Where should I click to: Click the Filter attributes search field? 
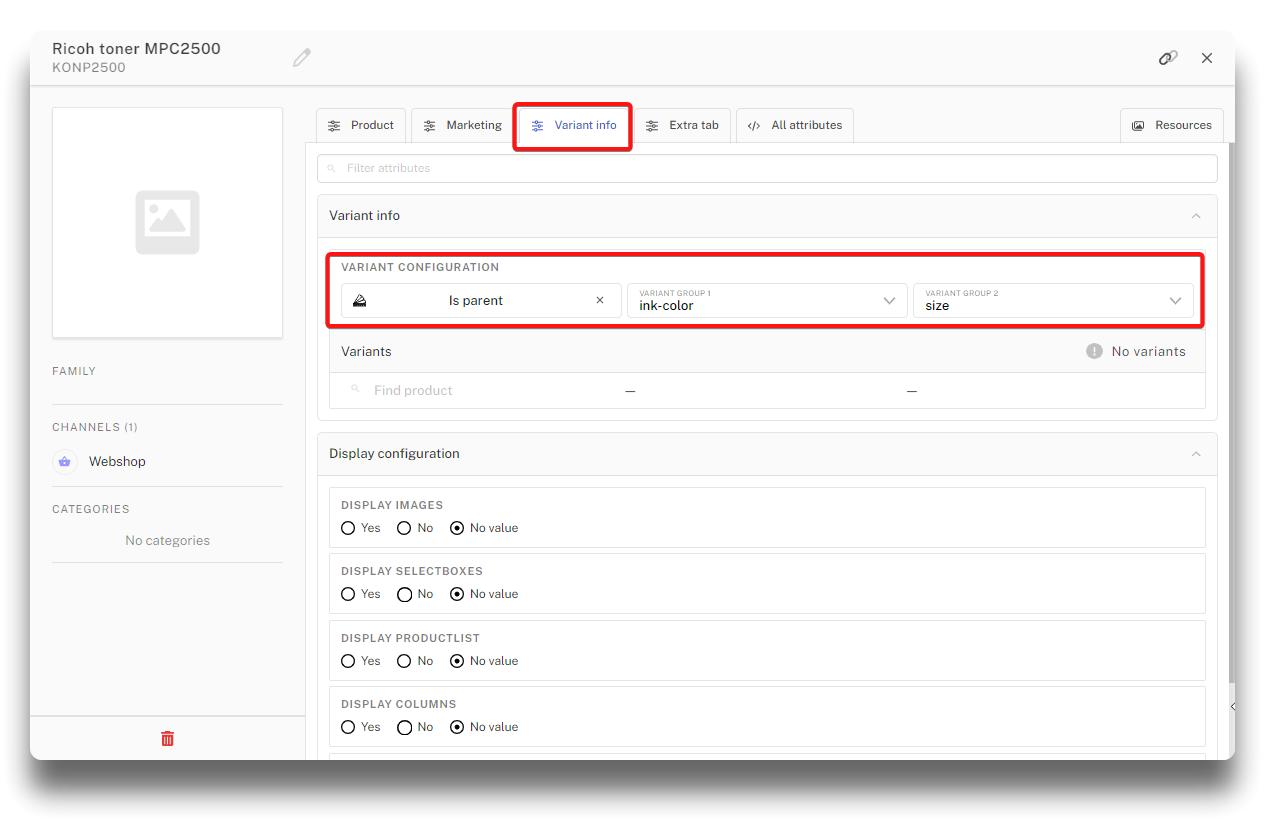click(x=766, y=168)
